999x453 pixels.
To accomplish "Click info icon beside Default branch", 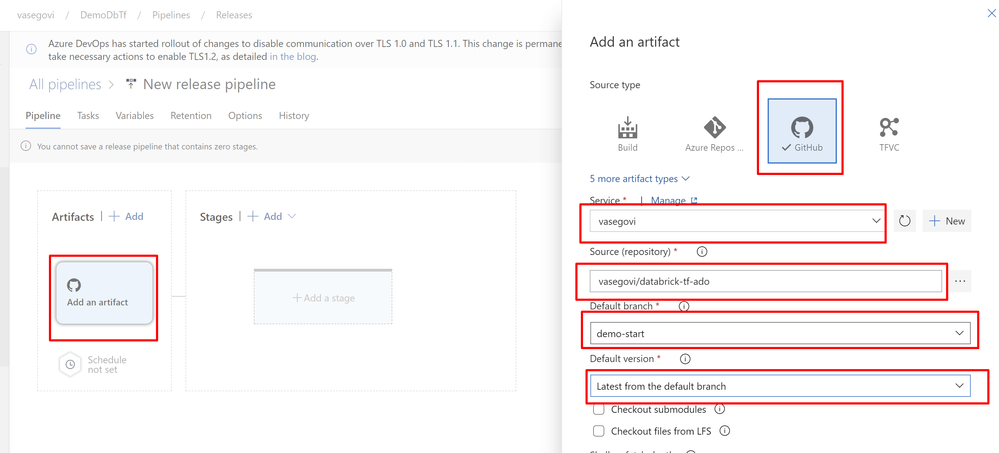I will (x=684, y=306).
